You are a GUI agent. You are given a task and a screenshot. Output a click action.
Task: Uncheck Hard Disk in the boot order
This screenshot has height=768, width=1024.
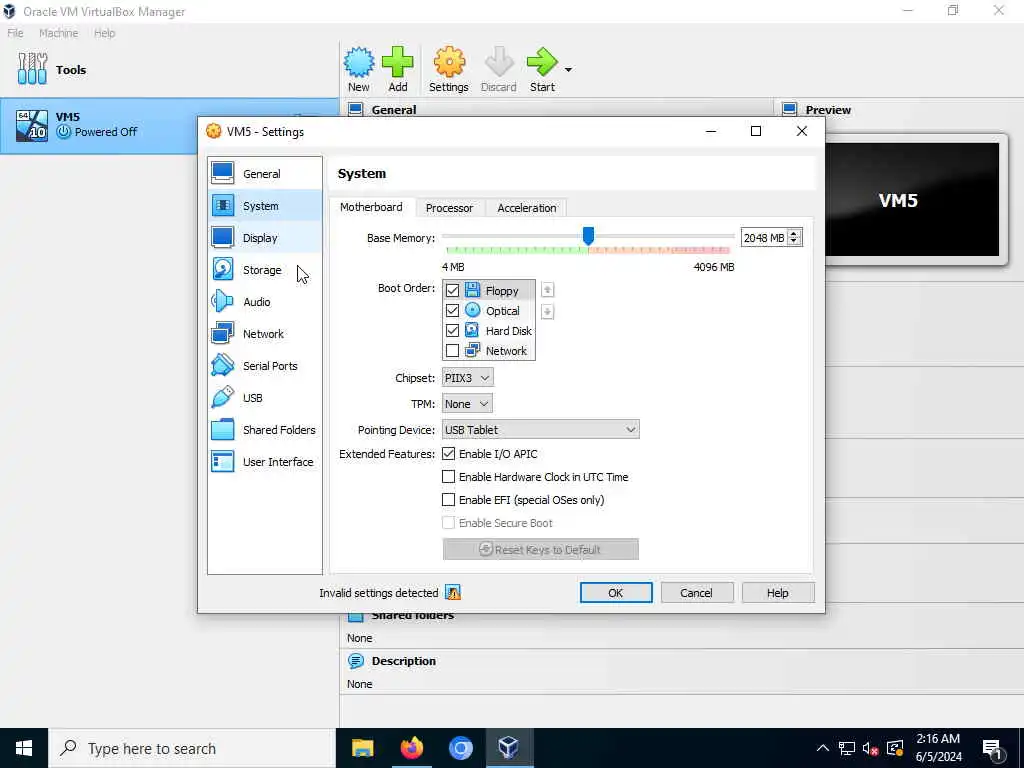452,330
